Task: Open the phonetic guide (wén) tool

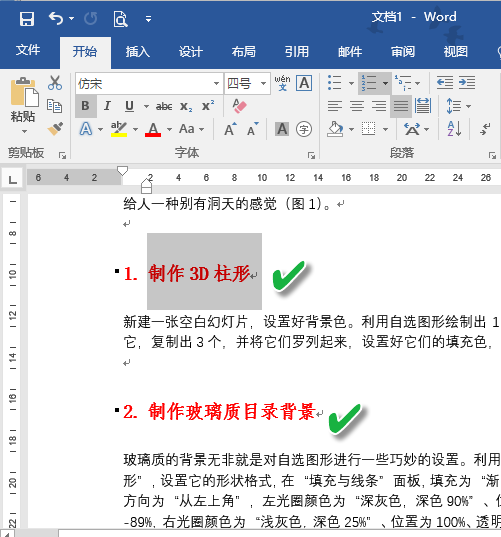Action: [x=282, y=83]
